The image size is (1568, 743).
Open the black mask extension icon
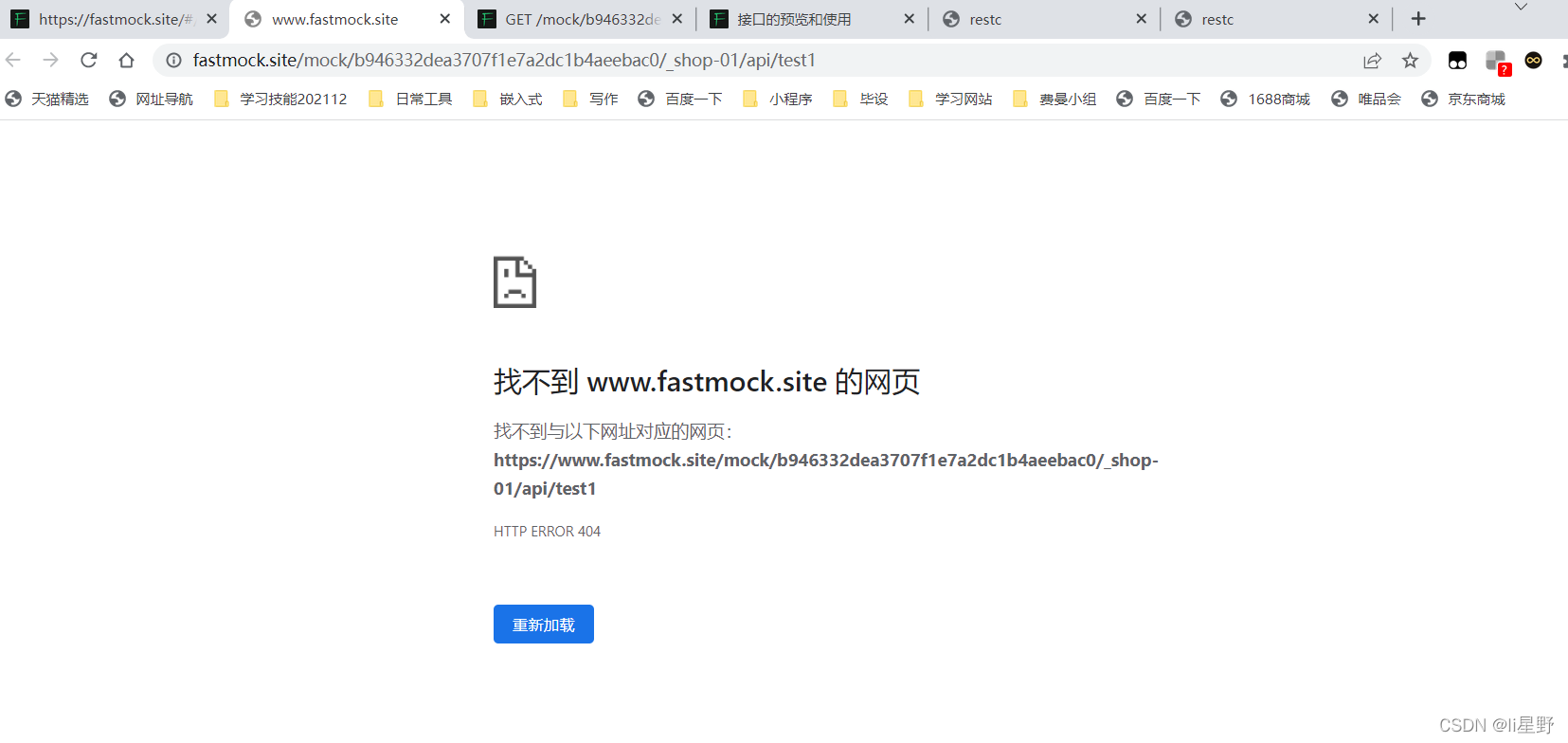pyautogui.click(x=1457, y=61)
